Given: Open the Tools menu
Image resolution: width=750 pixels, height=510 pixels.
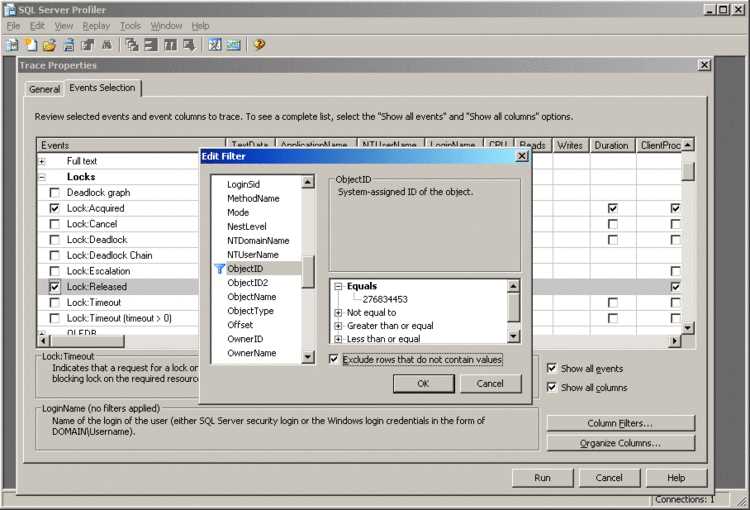Looking at the screenshot, I should pyautogui.click(x=130, y=26).
